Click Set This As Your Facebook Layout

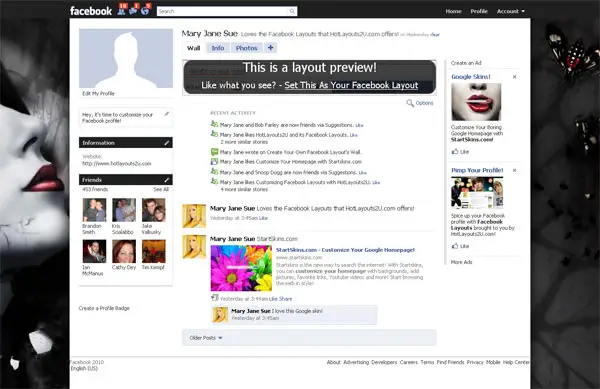pos(351,85)
